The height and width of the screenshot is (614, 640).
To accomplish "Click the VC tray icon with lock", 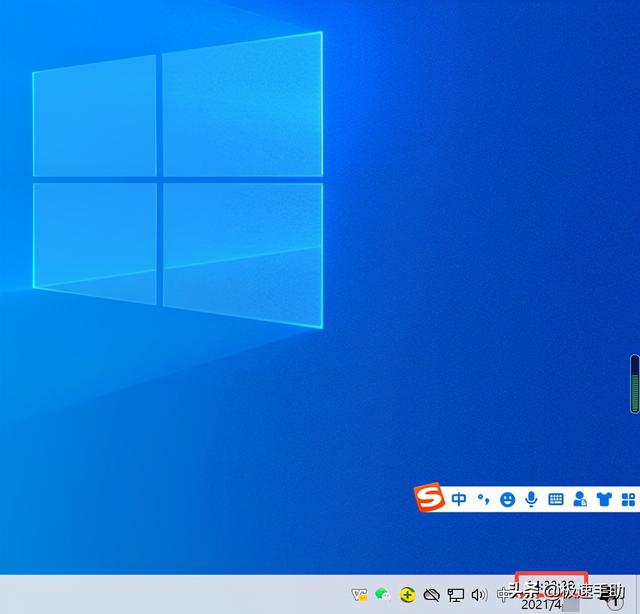I will [359, 595].
